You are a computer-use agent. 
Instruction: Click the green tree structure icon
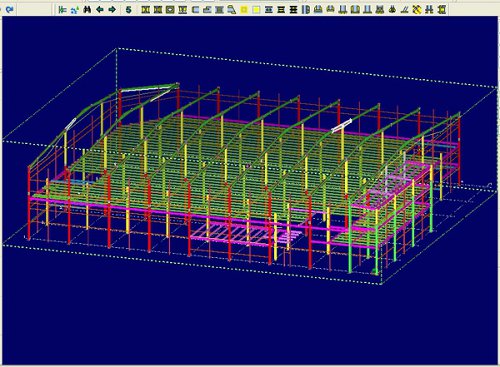point(62,10)
